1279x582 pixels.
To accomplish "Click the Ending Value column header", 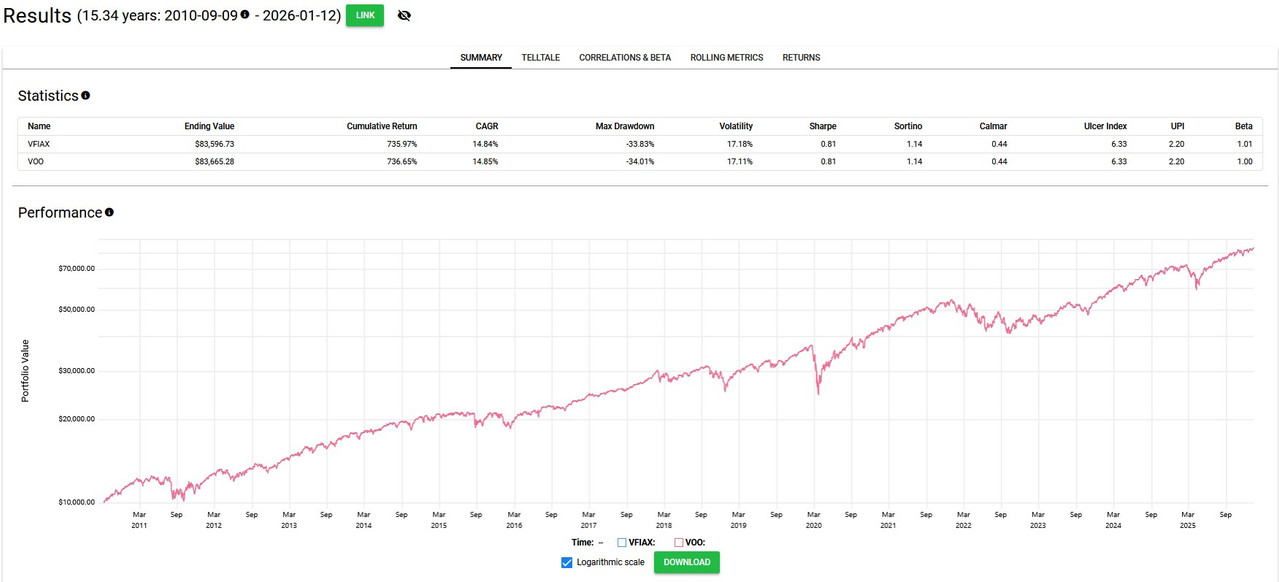I will coord(209,127).
